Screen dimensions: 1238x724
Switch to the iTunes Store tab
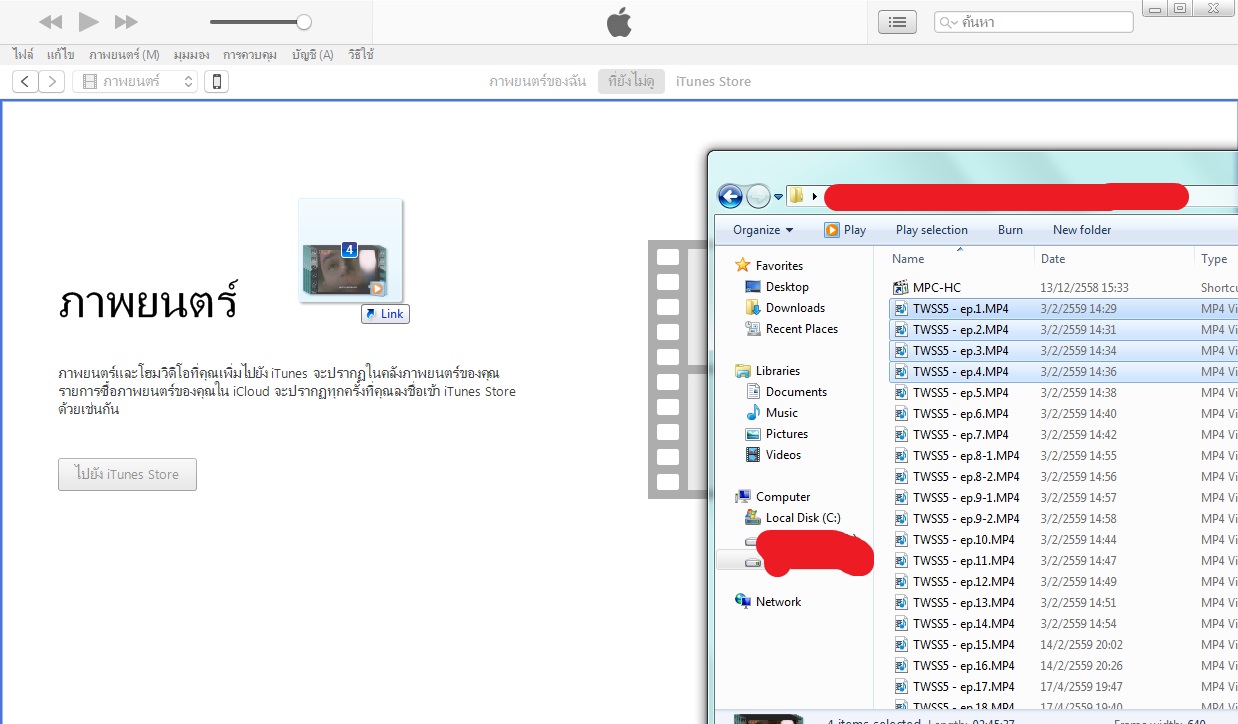713,82
